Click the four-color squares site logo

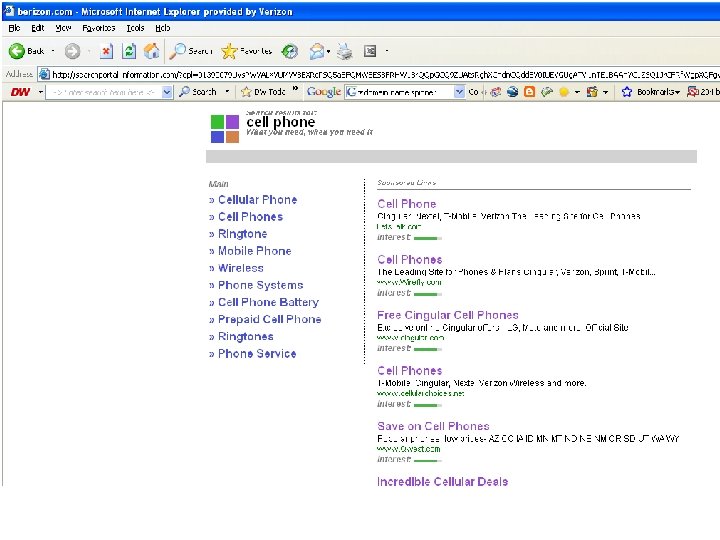point(225,129)
